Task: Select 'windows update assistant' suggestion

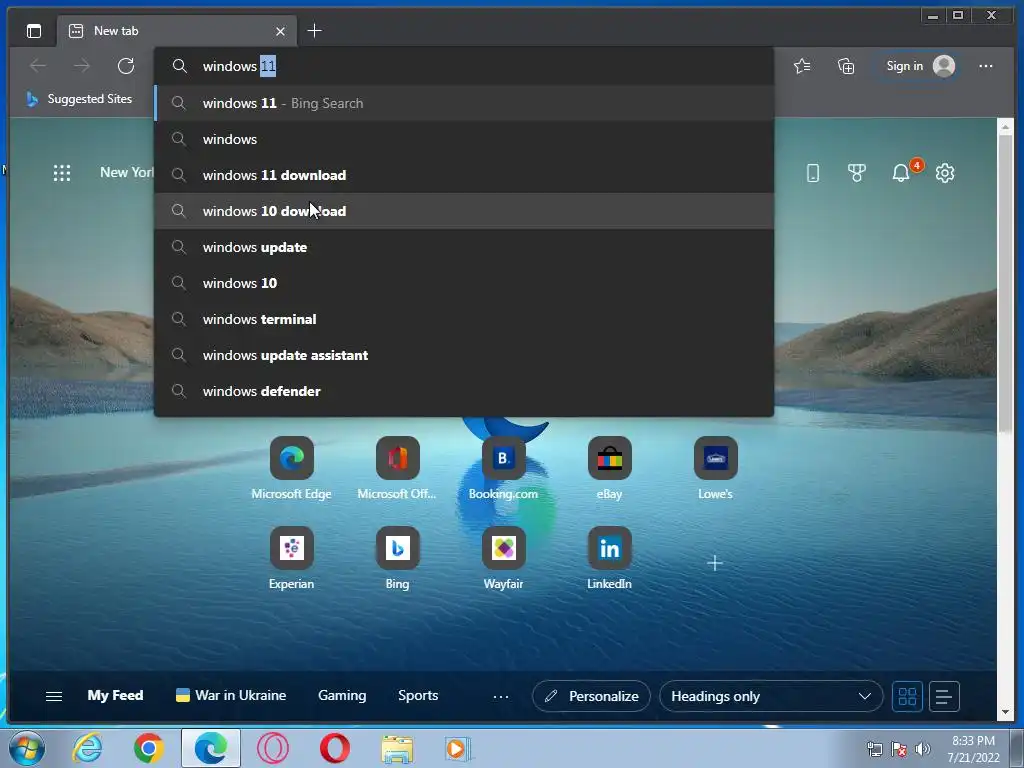Action: 464,355
